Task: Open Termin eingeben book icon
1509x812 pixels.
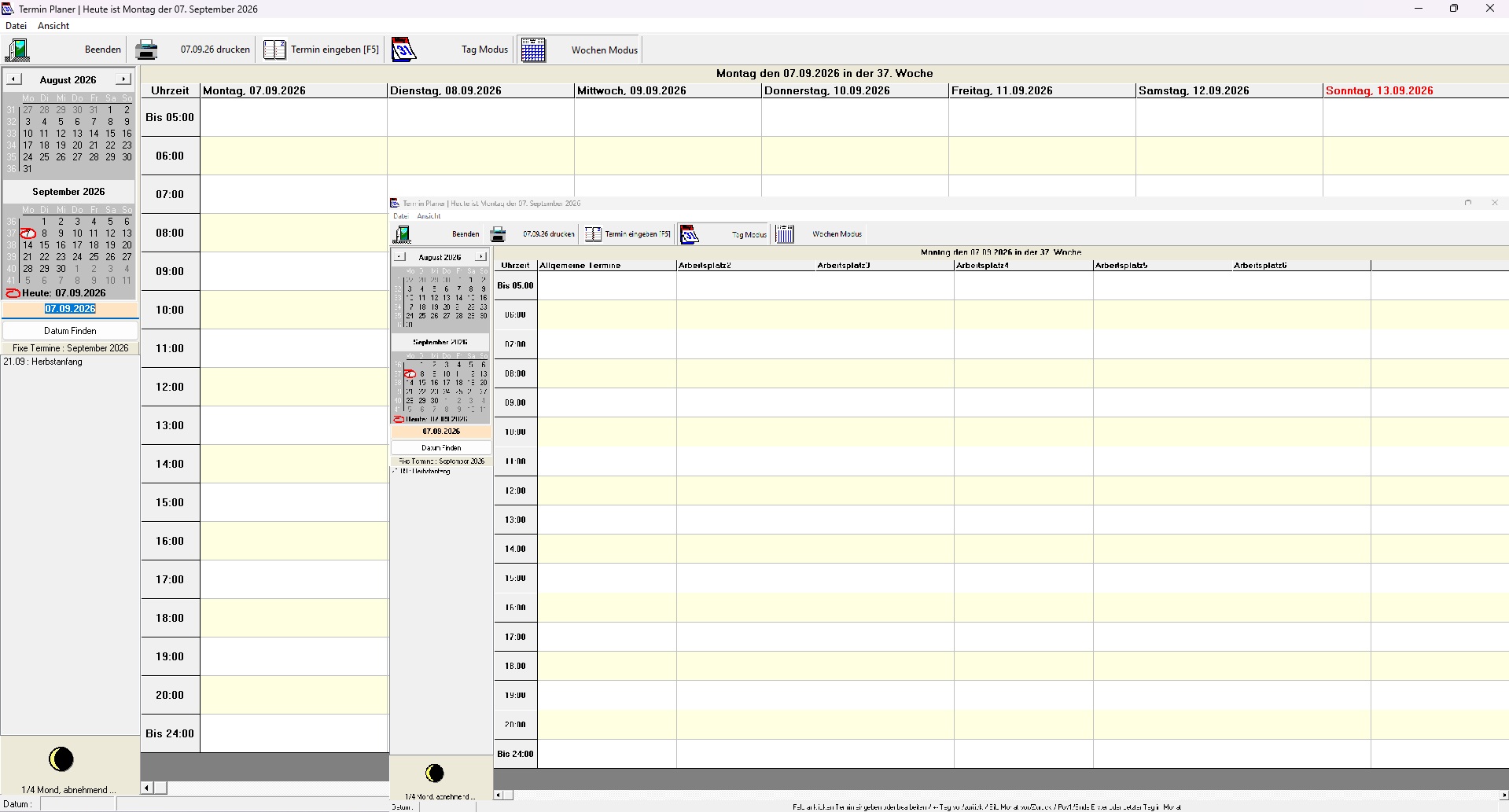Action: [274, 50]
